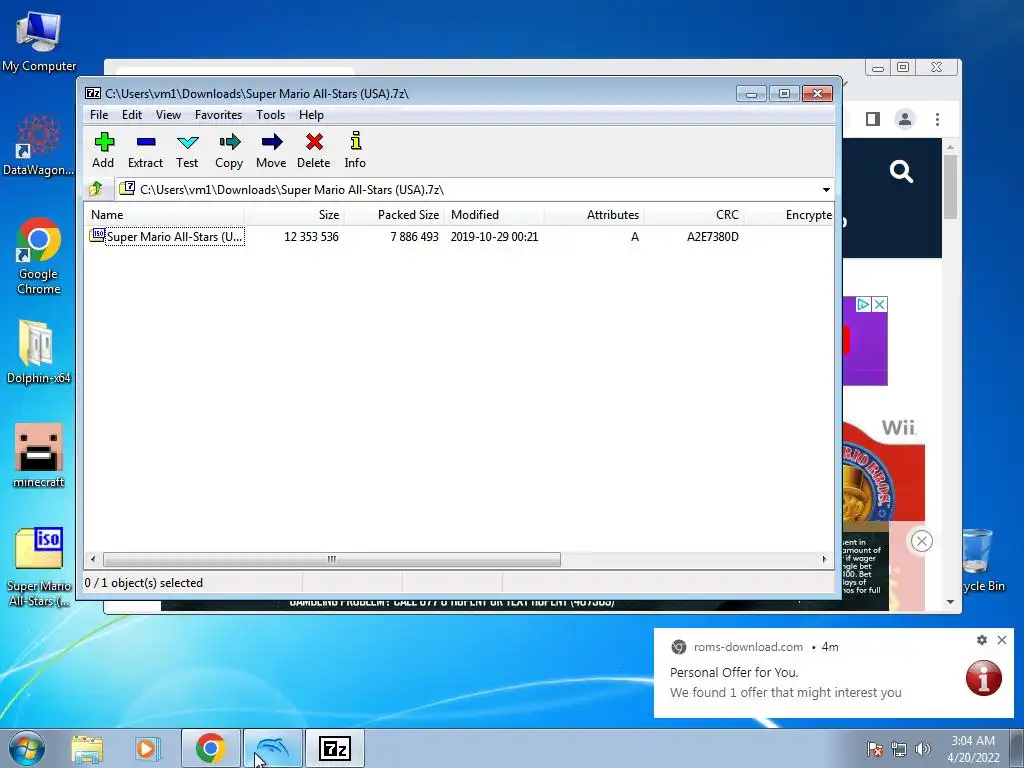1024x768 pixels.
Task: Click the modified date 2019-10-29 00:21
Action: pos(494,237)
